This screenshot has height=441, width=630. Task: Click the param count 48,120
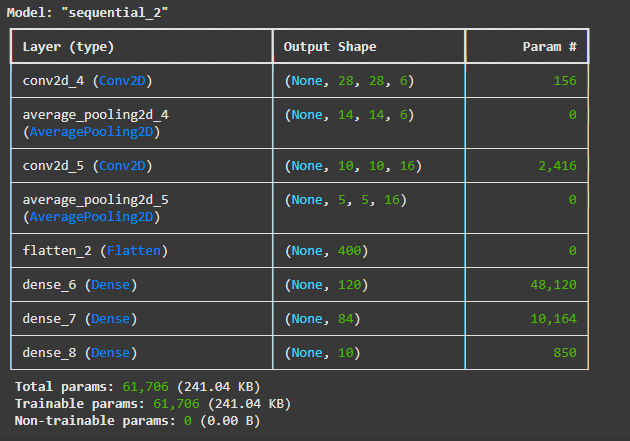(x=553, y=285)
